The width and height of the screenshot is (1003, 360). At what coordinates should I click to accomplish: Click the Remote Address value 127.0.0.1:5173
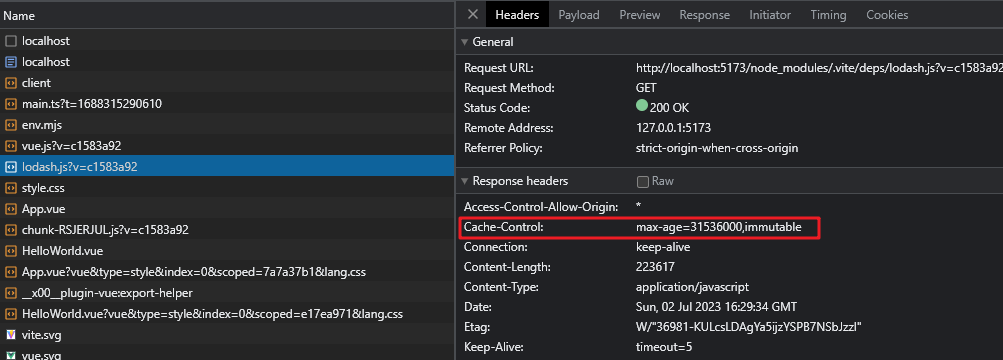[674, 128]
